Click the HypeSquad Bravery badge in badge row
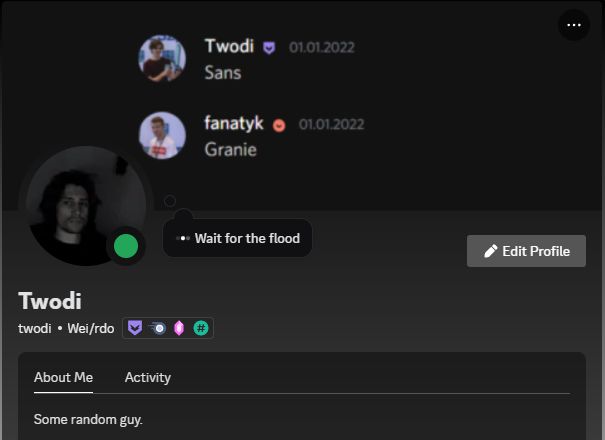 [x=135, y=328]
